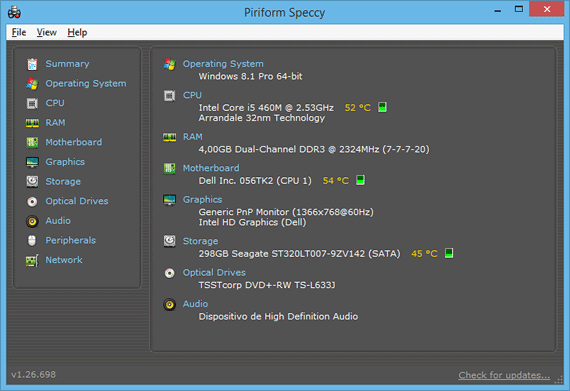Image resolution: width=570 pixels, height=391 pixels.
Task: Click the Speccy app icon in the title bar
Action: (x=14, y=12)
